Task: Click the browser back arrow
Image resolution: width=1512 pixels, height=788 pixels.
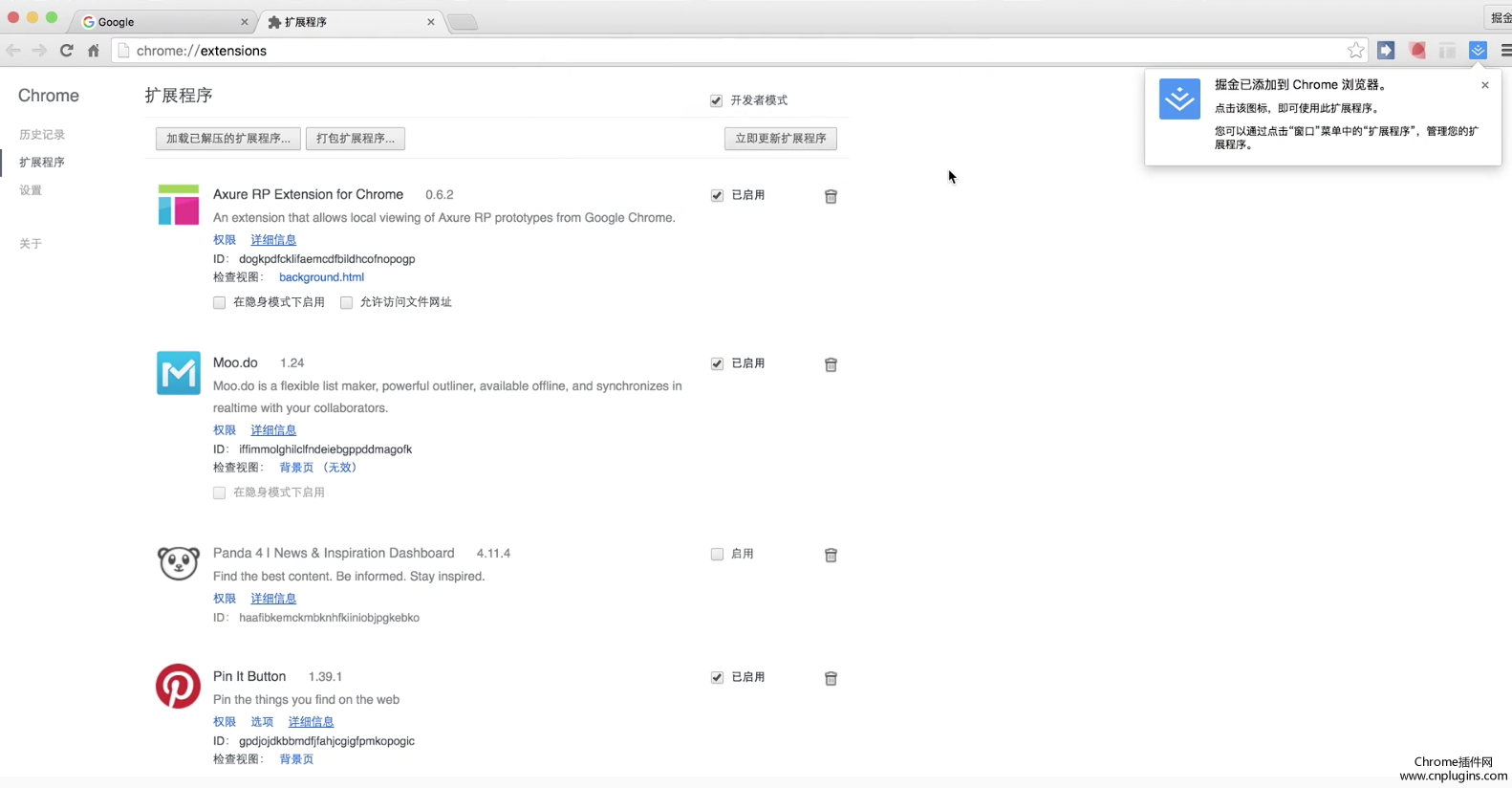Action: (x=13, y=51)
